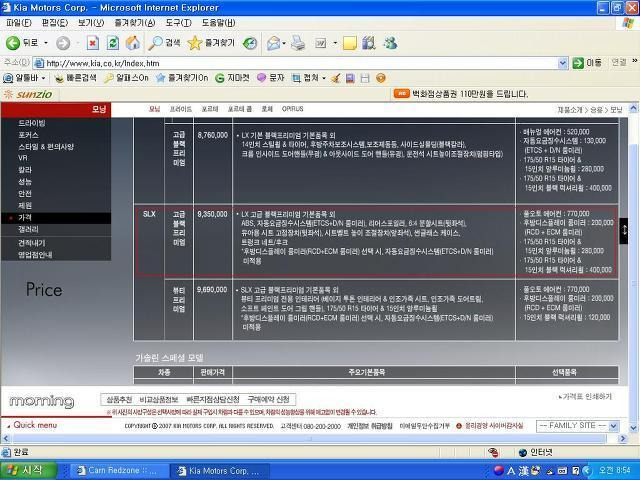Open 영업점안내 in the sidebar menu

point(35,255)
